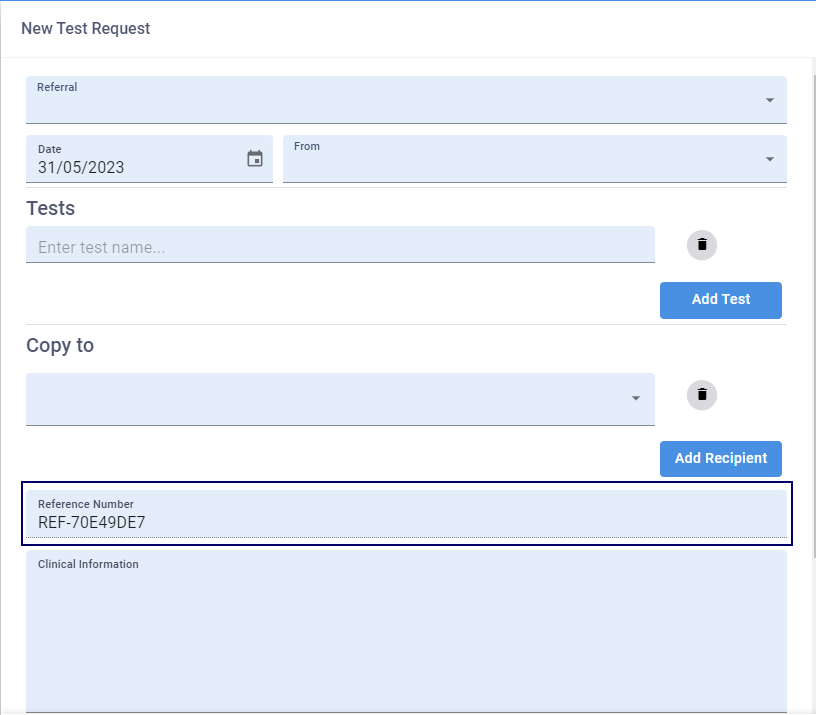This screenshot has height=715, width=816.
Task: Select the Tests section heading
Action: (x=49, y=208)
